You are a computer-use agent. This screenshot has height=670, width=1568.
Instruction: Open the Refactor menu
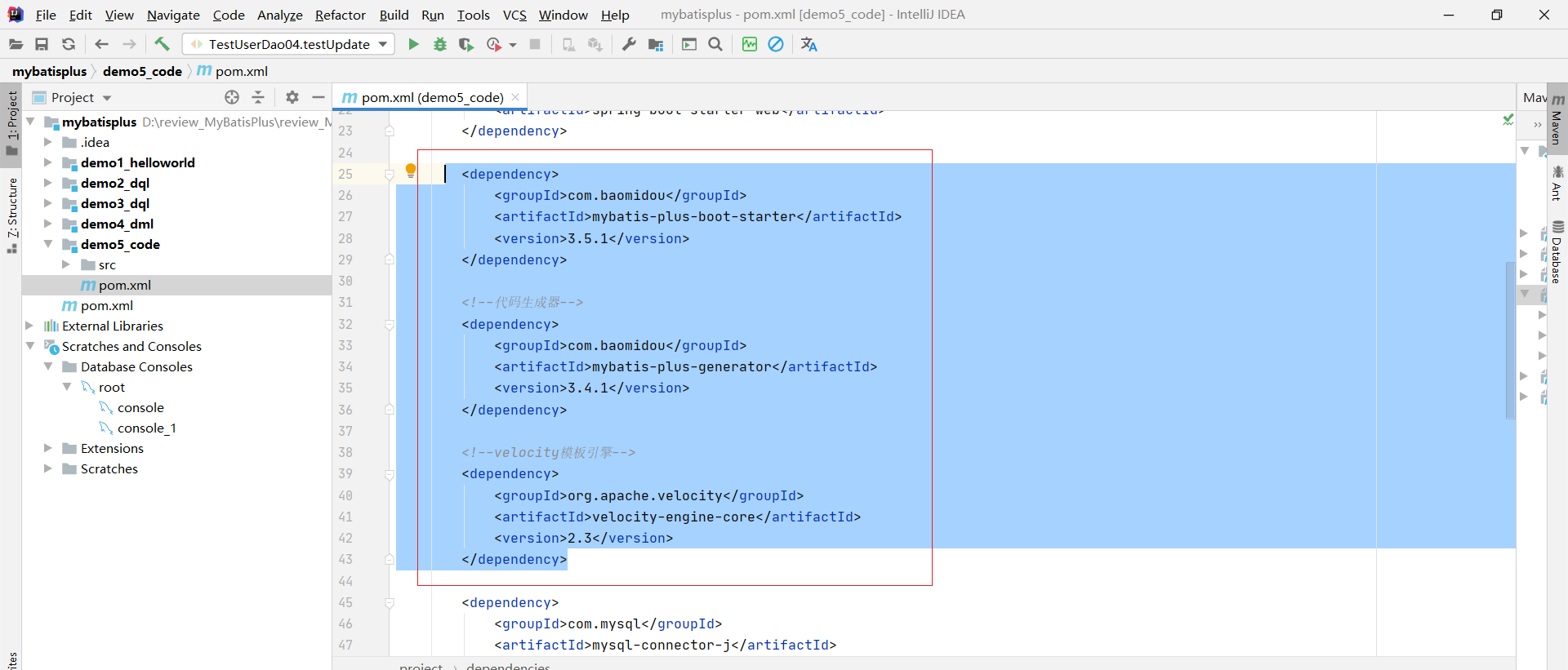click(341, 15)
